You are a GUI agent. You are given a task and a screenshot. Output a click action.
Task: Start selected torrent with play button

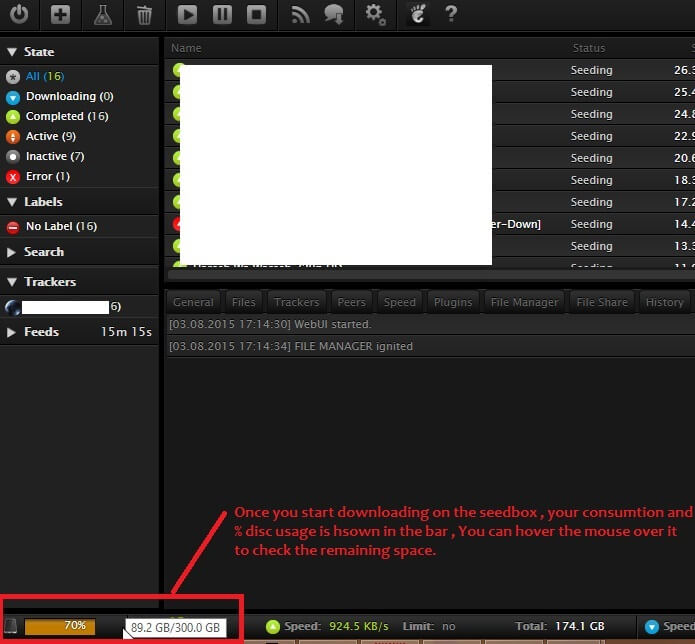[187, 14]
